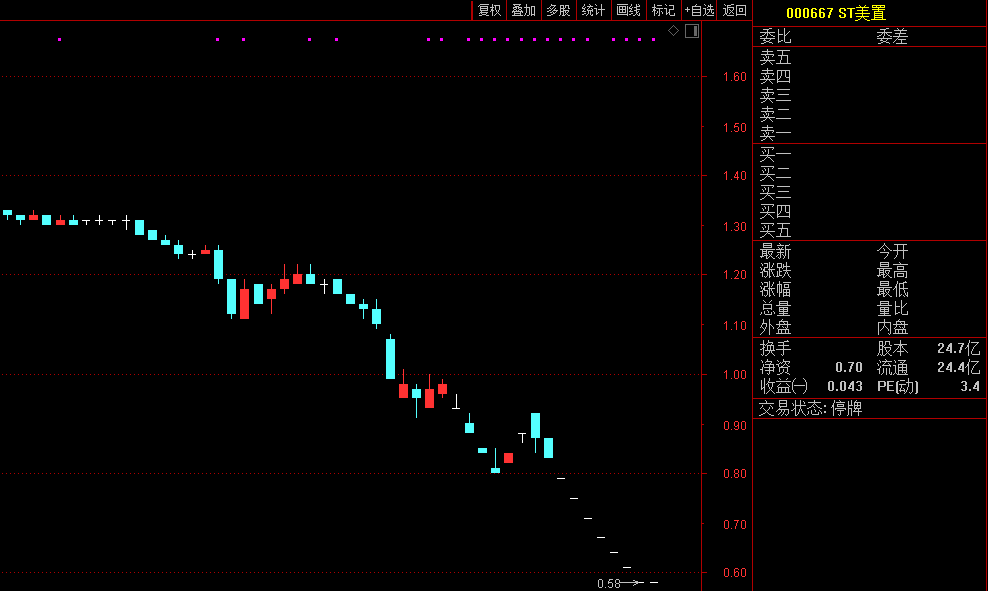Click the 交易状态: 停牌 status row
The height and width of the screenshot is (591, 988).
pos(810,408)
